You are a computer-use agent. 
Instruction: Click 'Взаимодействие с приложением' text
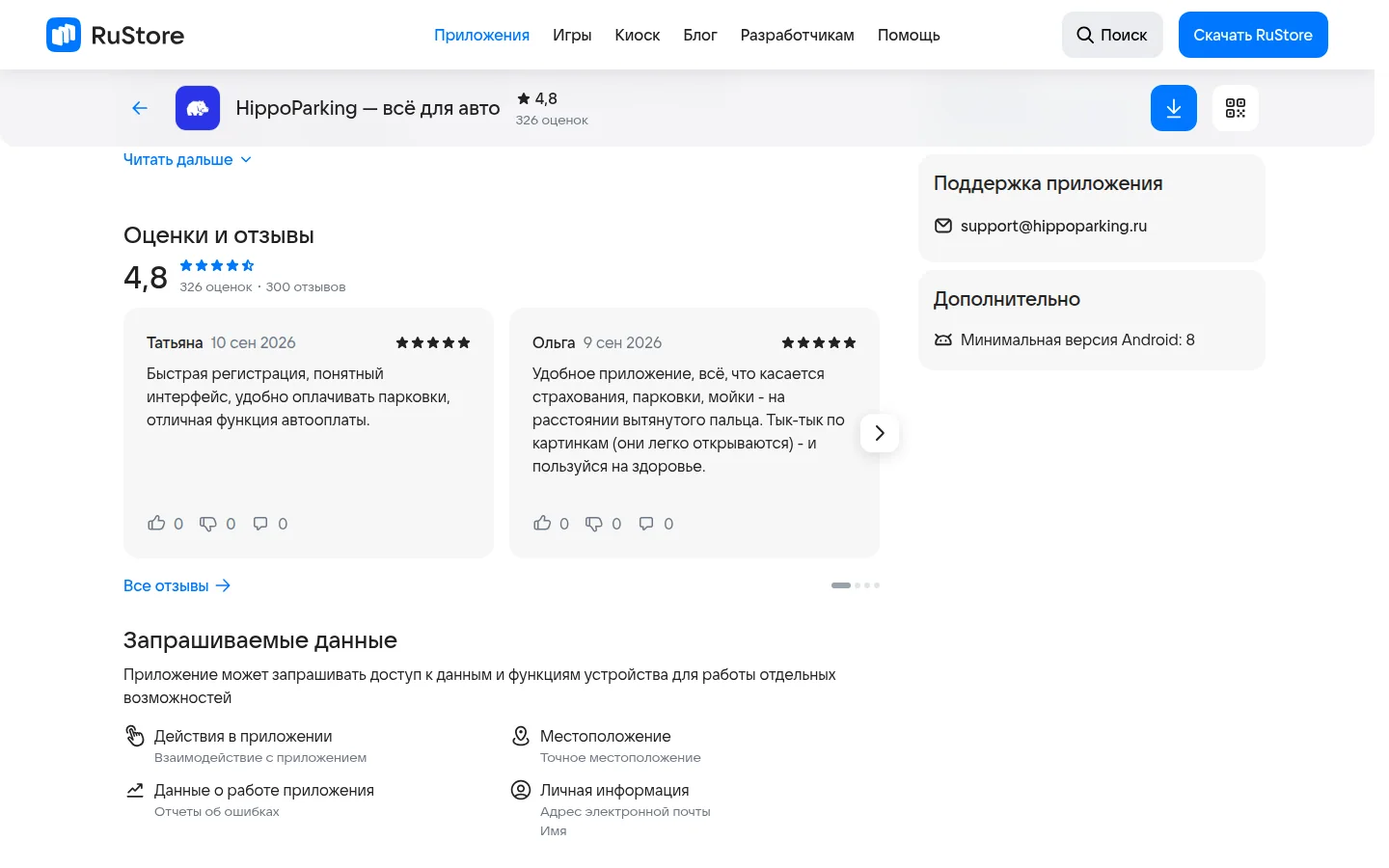[260, 758]
